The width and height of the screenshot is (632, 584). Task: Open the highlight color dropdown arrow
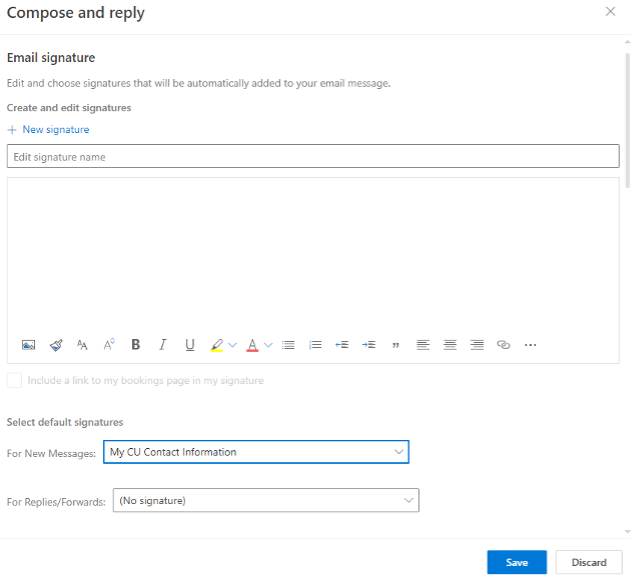[233, 345]
